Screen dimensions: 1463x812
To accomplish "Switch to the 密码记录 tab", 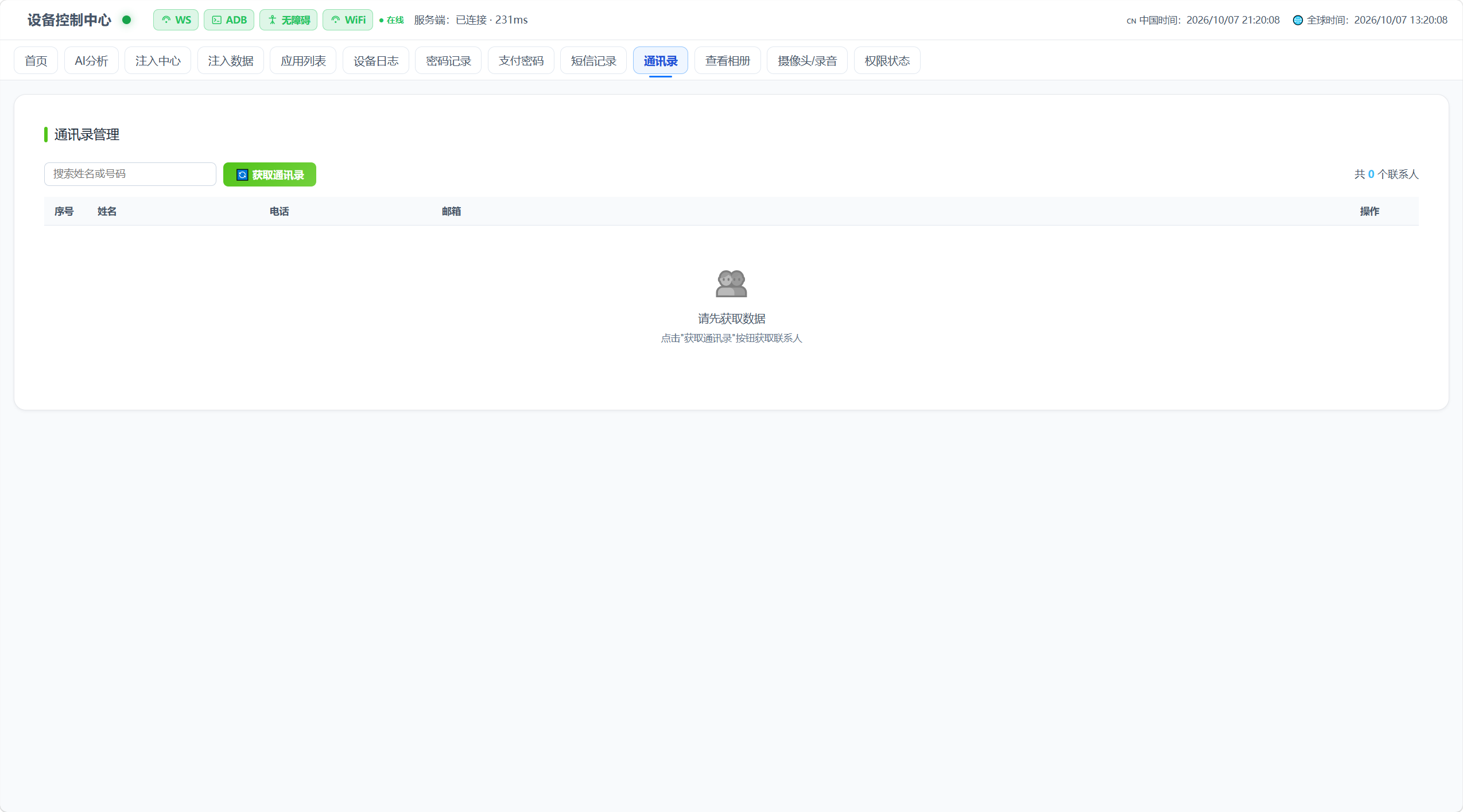I will [x=448, y=61].
